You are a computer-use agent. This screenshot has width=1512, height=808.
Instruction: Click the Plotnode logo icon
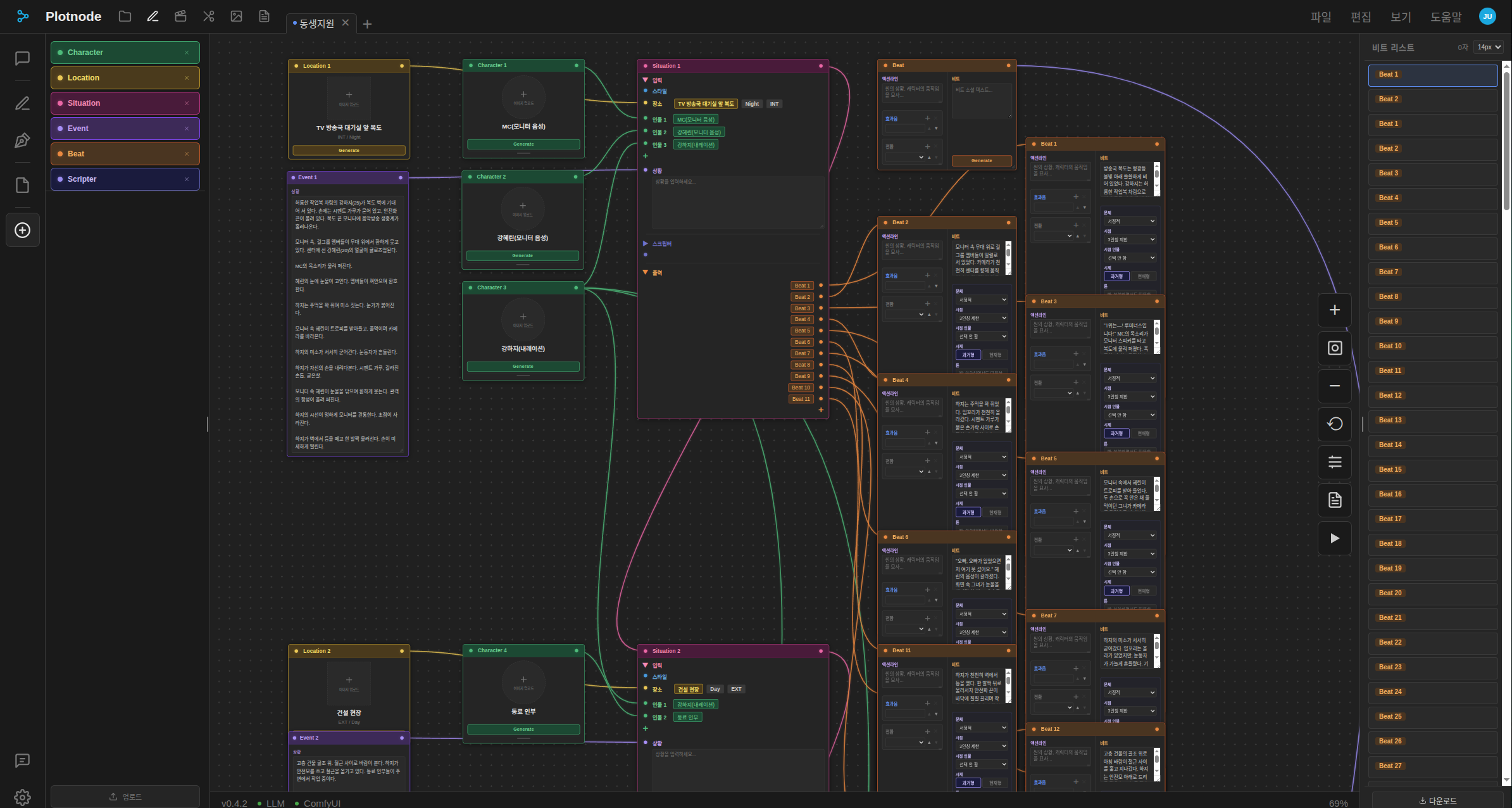[x=23, y=16]
